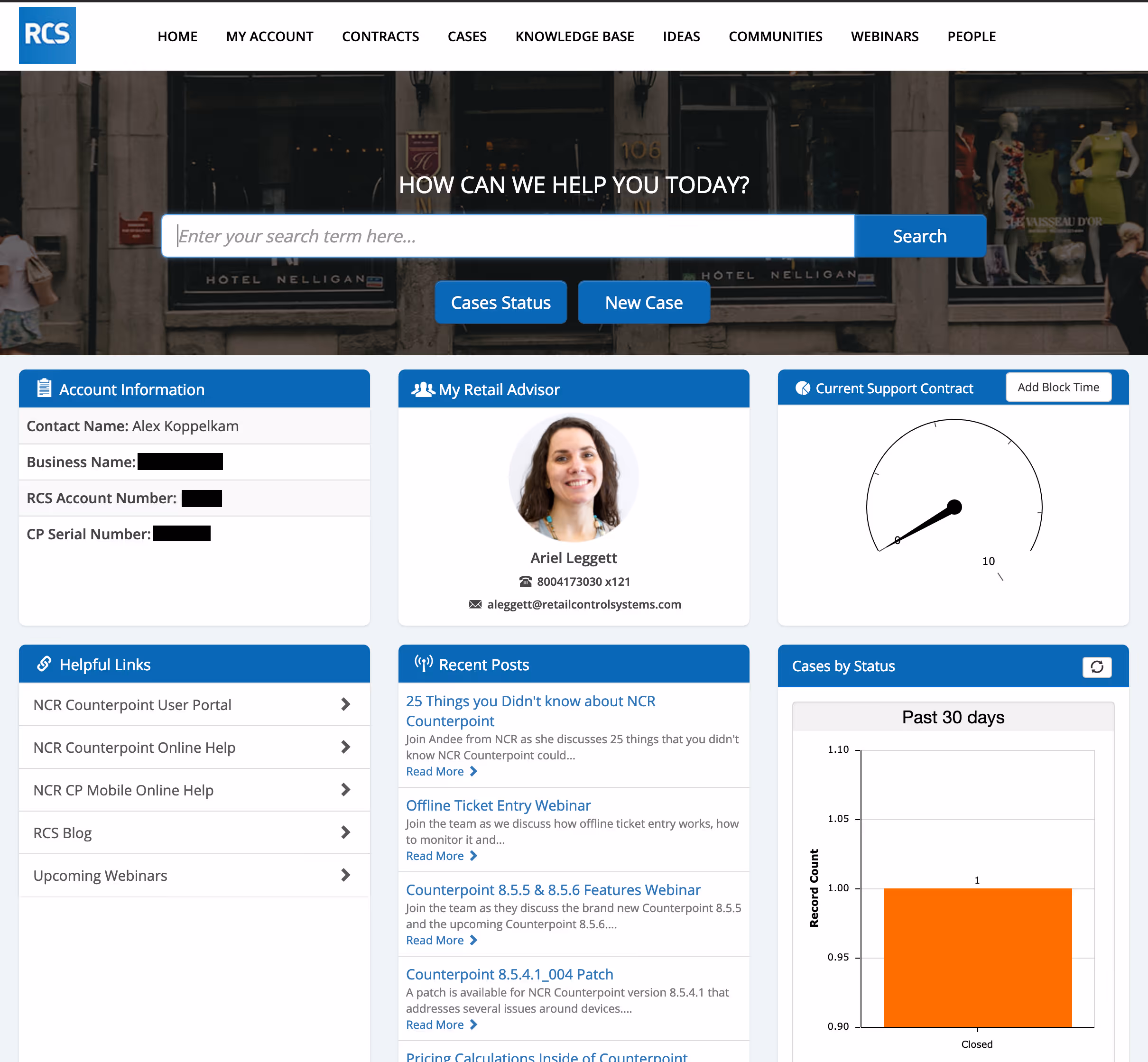
Task: Open the PEOPLE page
Action: click(972, 36)
